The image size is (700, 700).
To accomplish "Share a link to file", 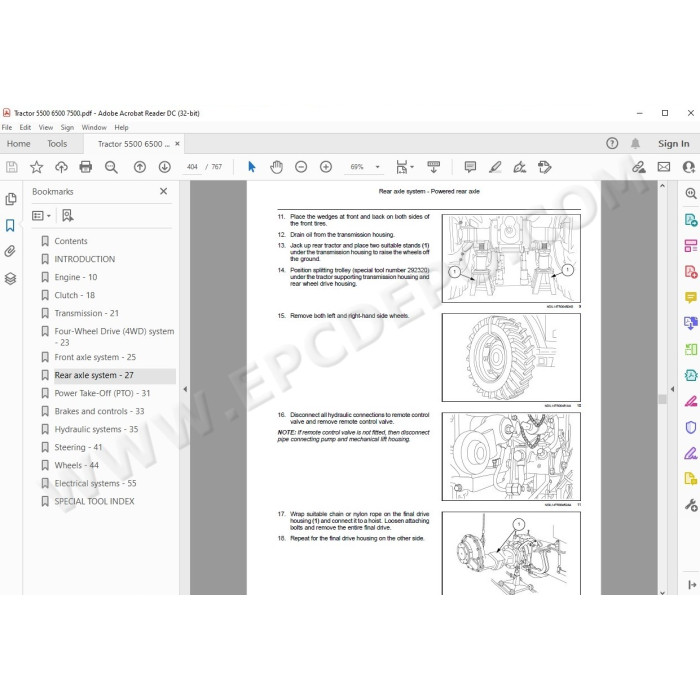I will [639, 167].
